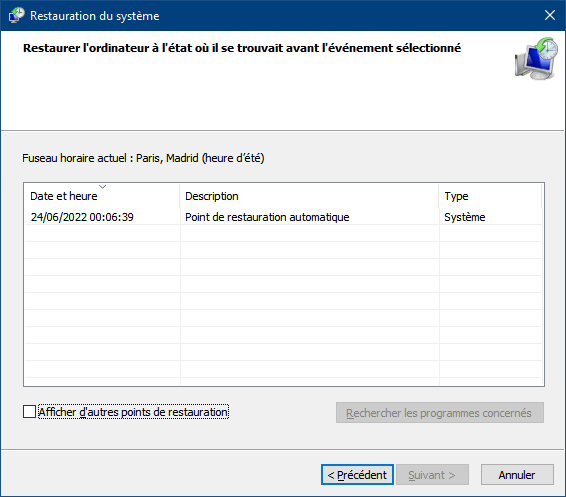Viewport: 566px width, 497px height.
Task: Click the 'Fuseau horaire actuel' time zone text
Action: pyautogui.click(x=143, y=158)
